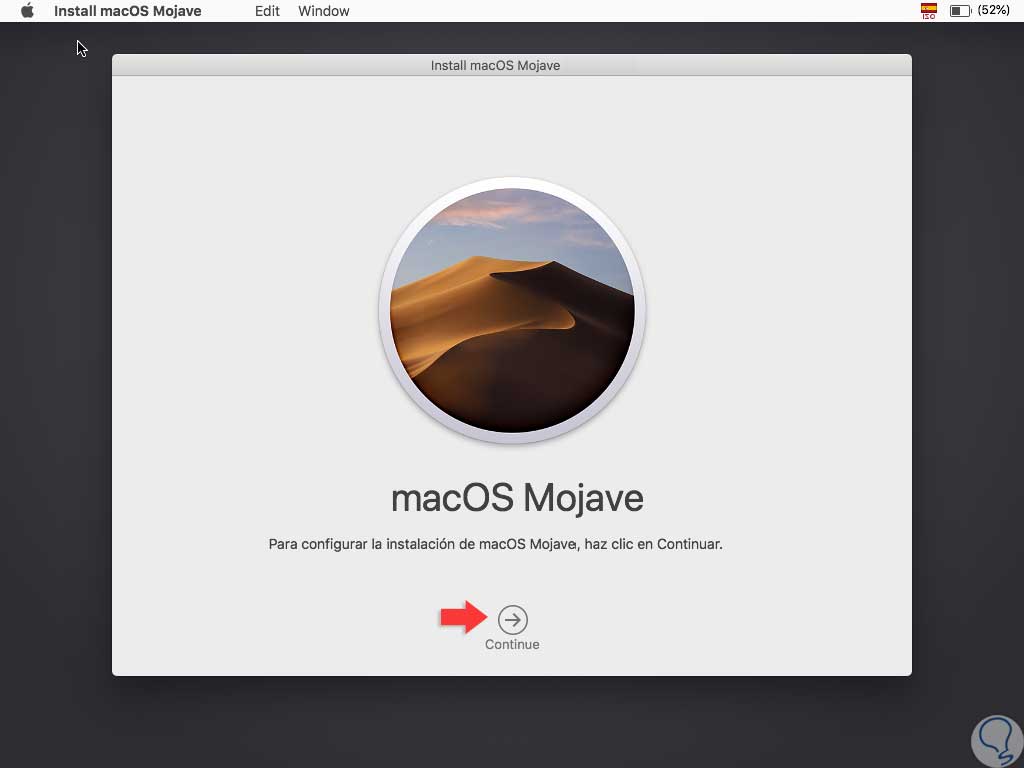Click the 52% battery percentage text
Screen dimensions: 1024x768
coord(994,10)
